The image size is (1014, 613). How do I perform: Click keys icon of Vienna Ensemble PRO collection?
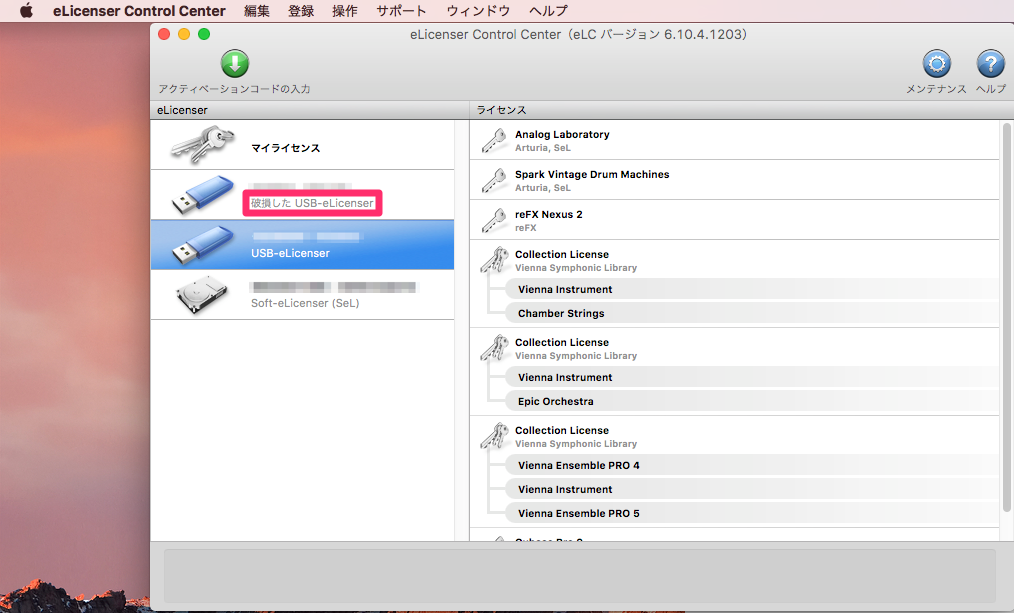(495, 436)
